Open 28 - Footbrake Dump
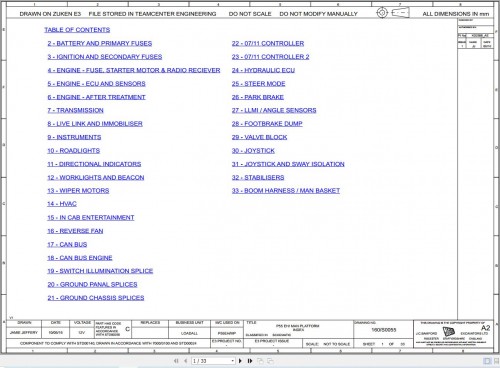Screen dimensions: 500x368 267,124
